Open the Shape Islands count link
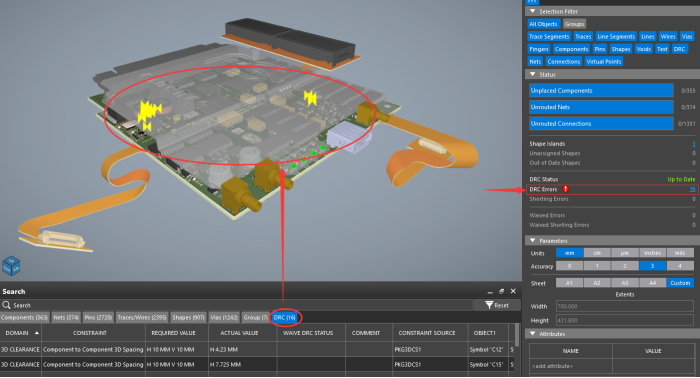The image size is (700, 378). pyautogui.click(x=694, y=144)
